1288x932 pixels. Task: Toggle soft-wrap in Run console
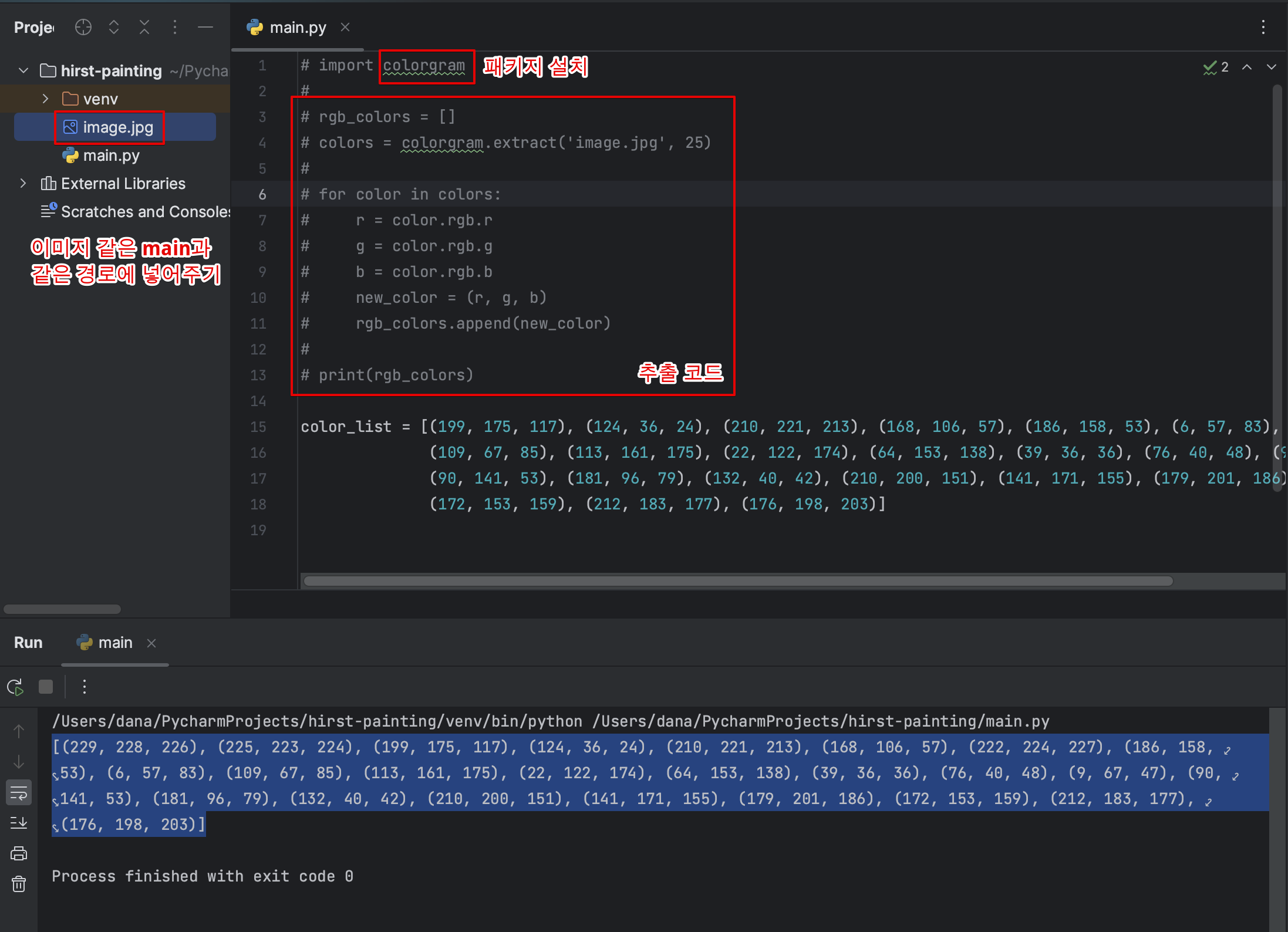coord(19,793)
